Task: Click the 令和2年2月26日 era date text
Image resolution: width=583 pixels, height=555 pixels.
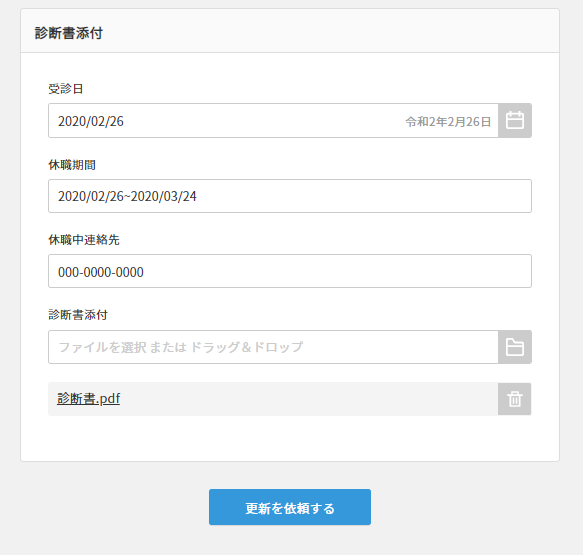Action: (x=448, y=122)
